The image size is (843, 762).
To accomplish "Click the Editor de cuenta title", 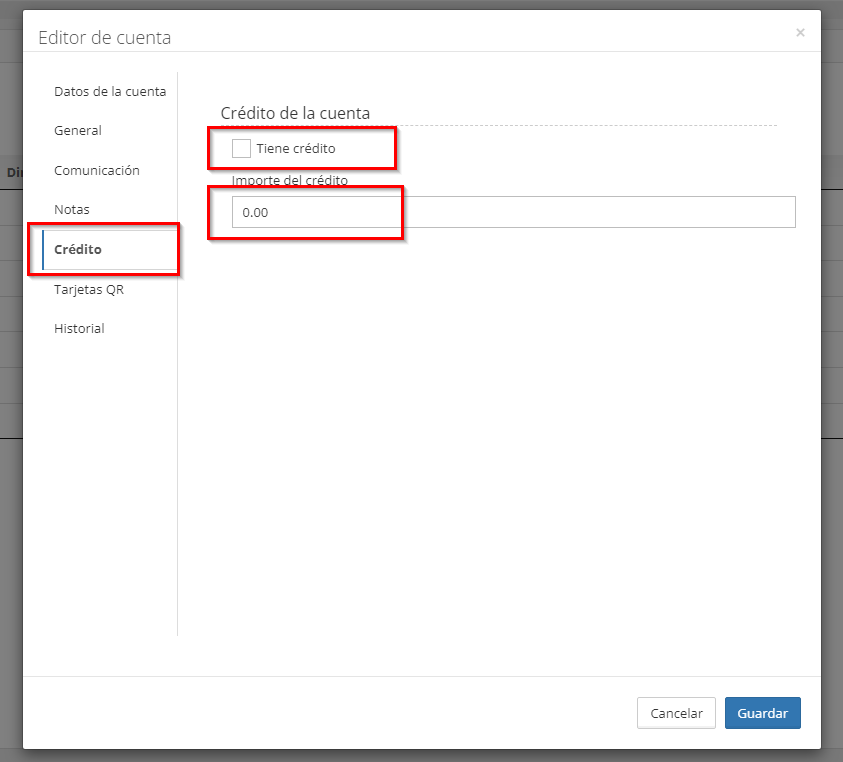I will point(105,38).
